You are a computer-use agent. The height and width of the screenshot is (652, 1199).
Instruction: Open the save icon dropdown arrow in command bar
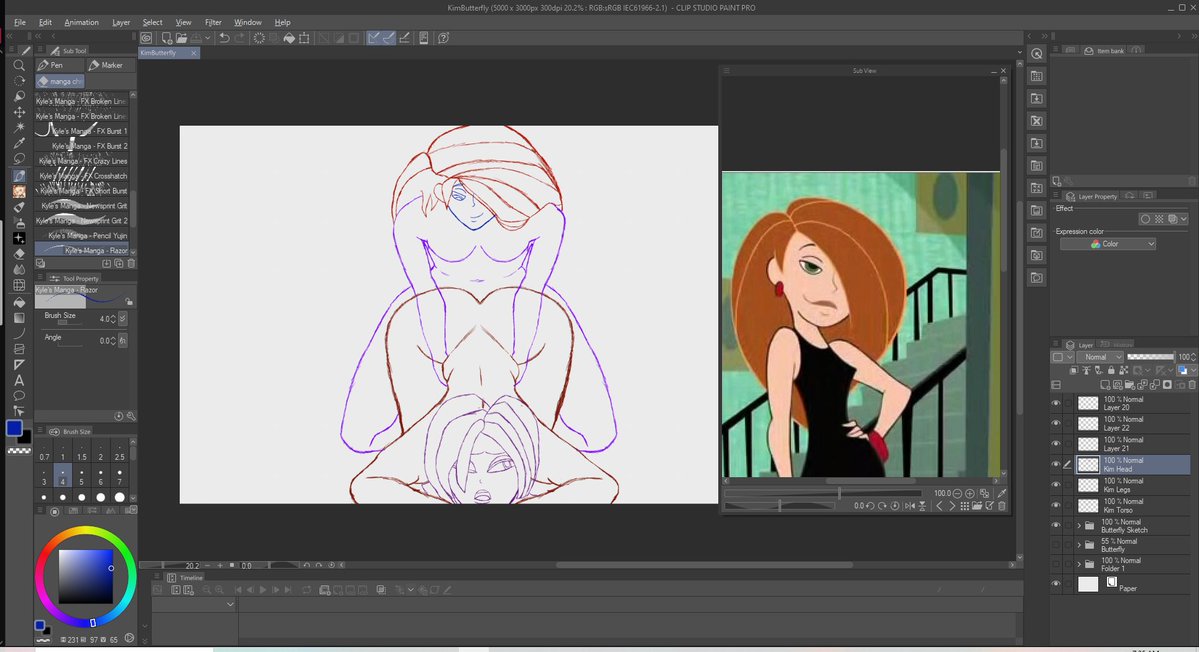[208, 37]
